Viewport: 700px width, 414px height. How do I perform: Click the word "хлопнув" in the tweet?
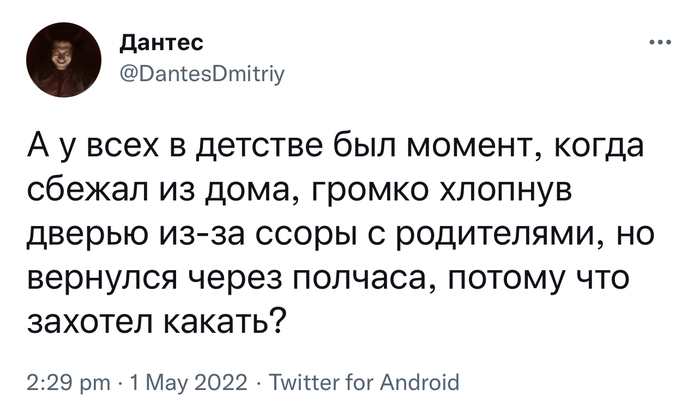click(506, 190)
